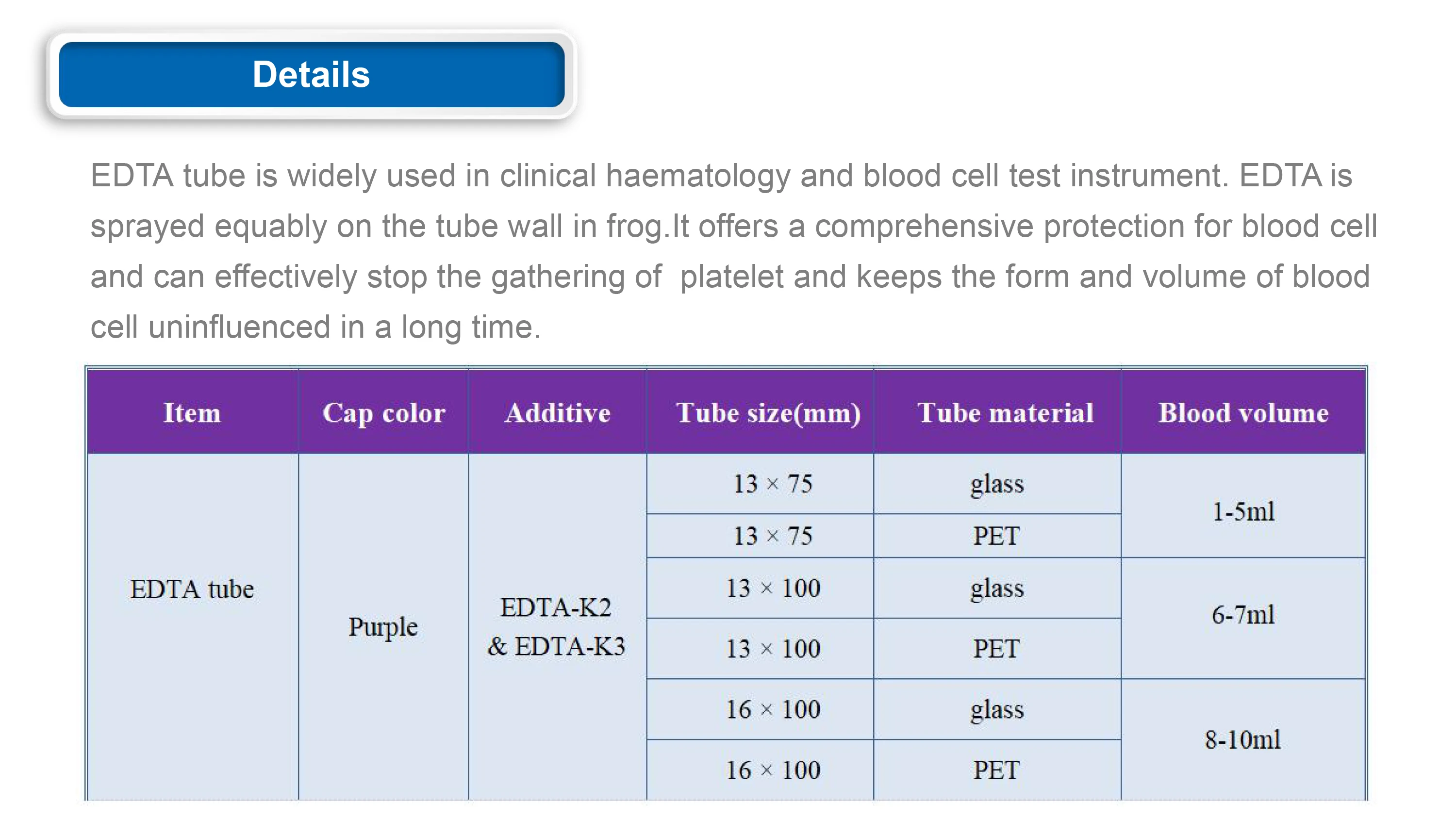Select the Tube material column header
The height and width of the screenshot is (819, 1456).
coord(1005,412)
